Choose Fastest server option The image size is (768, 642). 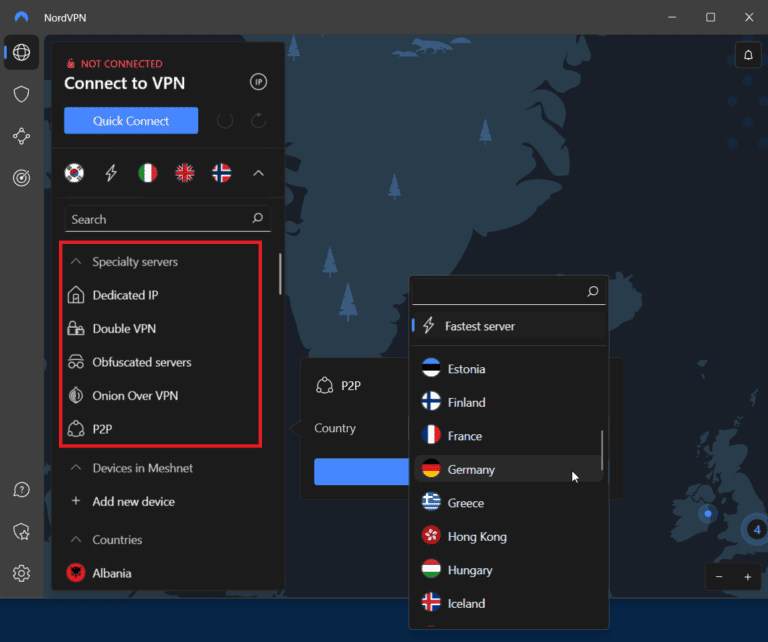pyautogui.click(x=480, y=326)
